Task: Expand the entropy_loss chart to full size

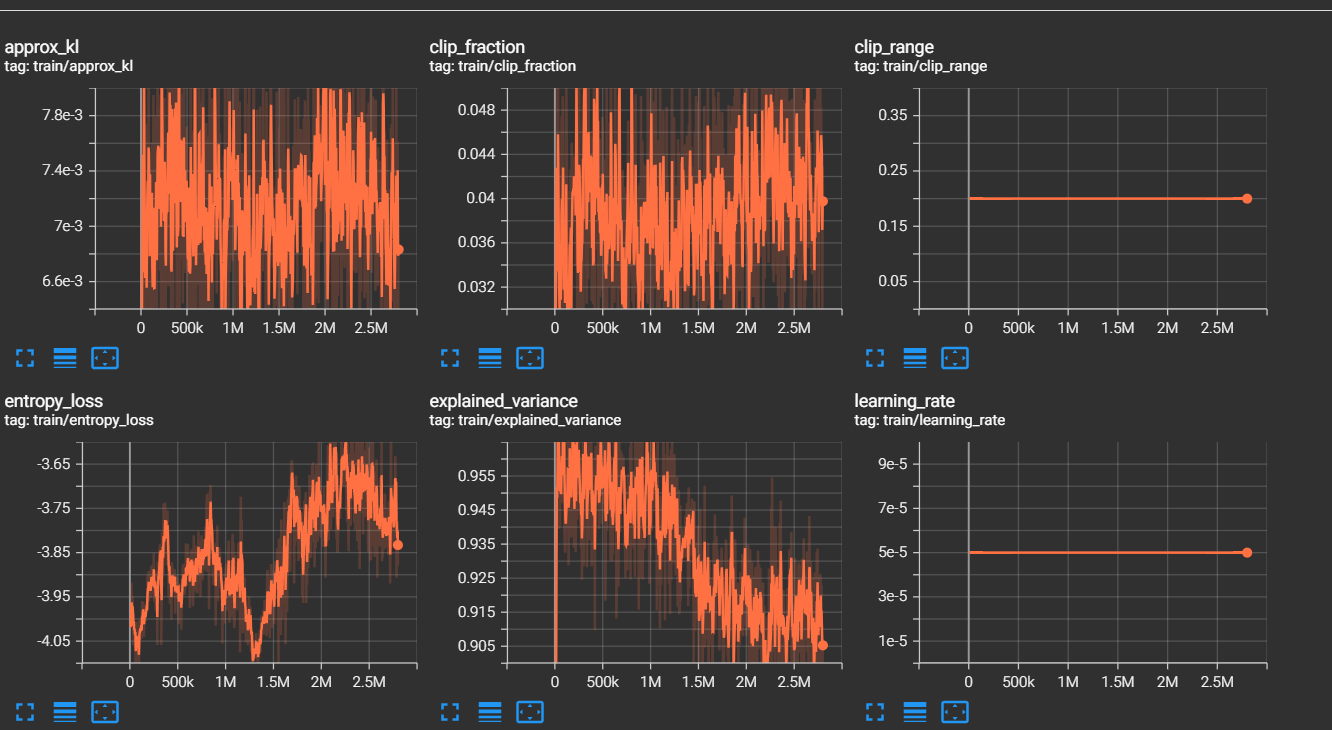Action: click(x=25, y=711)
